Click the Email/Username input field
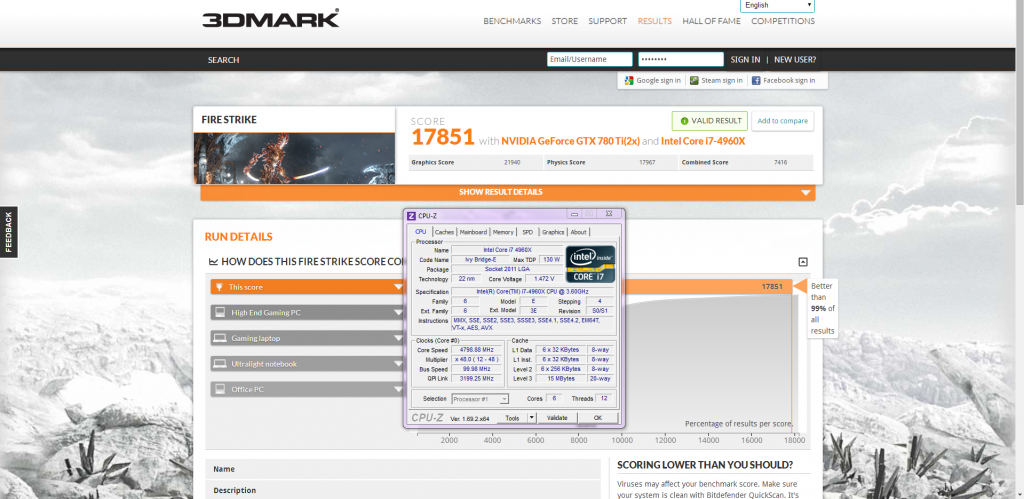 (x=590, y=59)
